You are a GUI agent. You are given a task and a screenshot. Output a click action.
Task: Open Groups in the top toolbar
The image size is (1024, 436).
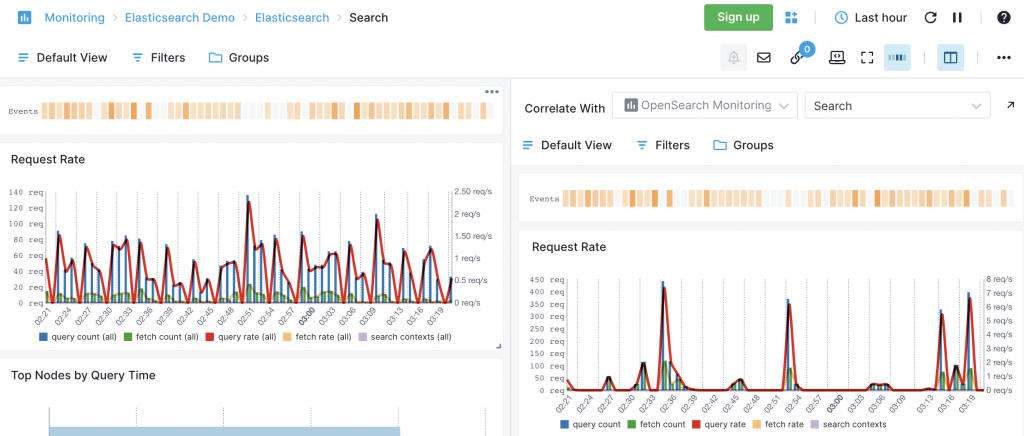pos(239,57)
